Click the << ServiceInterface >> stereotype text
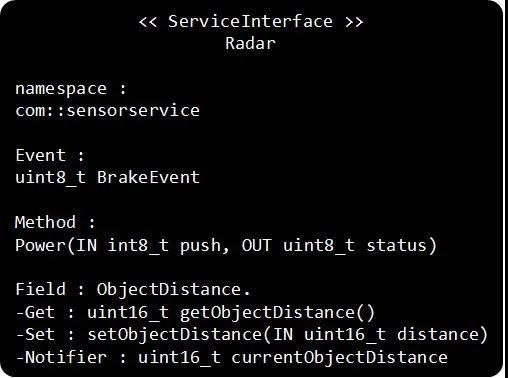The height and width of the screenshot is (378, 508). pyautogui.click(x=251, y=22)
